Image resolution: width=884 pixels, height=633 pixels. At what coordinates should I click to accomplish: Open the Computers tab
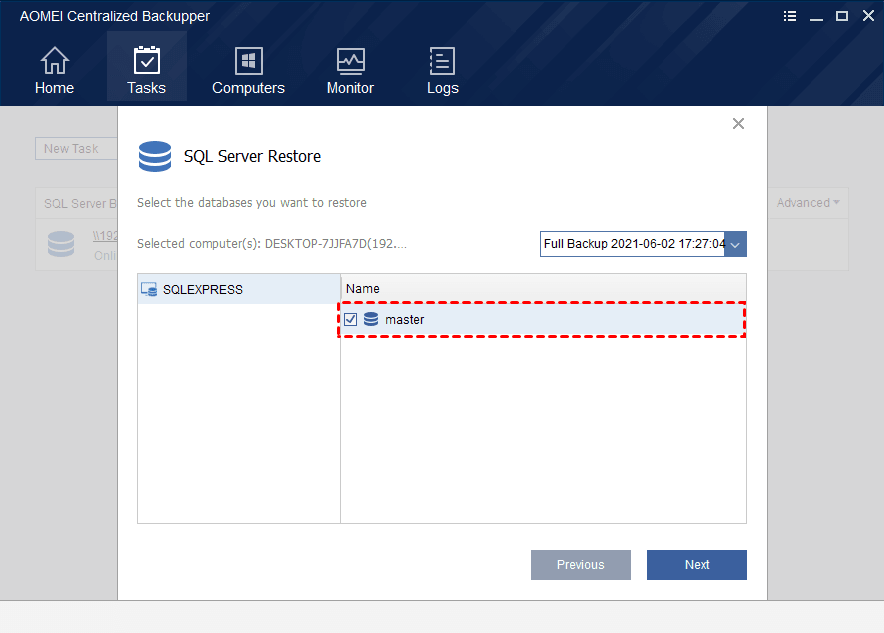coord(248,70)
